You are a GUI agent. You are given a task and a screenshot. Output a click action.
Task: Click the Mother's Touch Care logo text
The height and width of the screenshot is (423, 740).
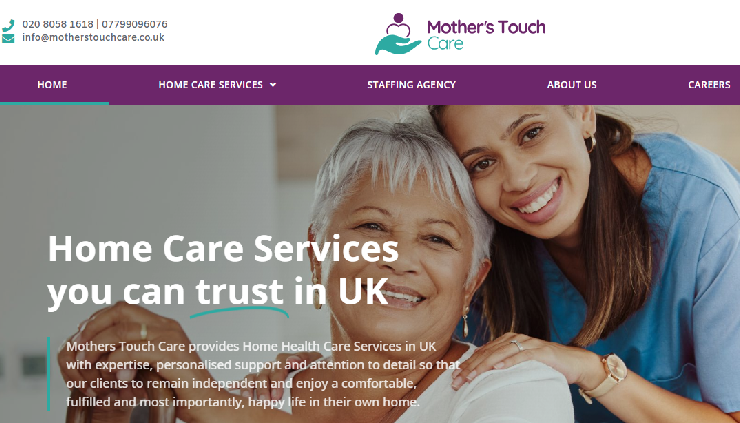pyautogui.click(x=486, y=34)
